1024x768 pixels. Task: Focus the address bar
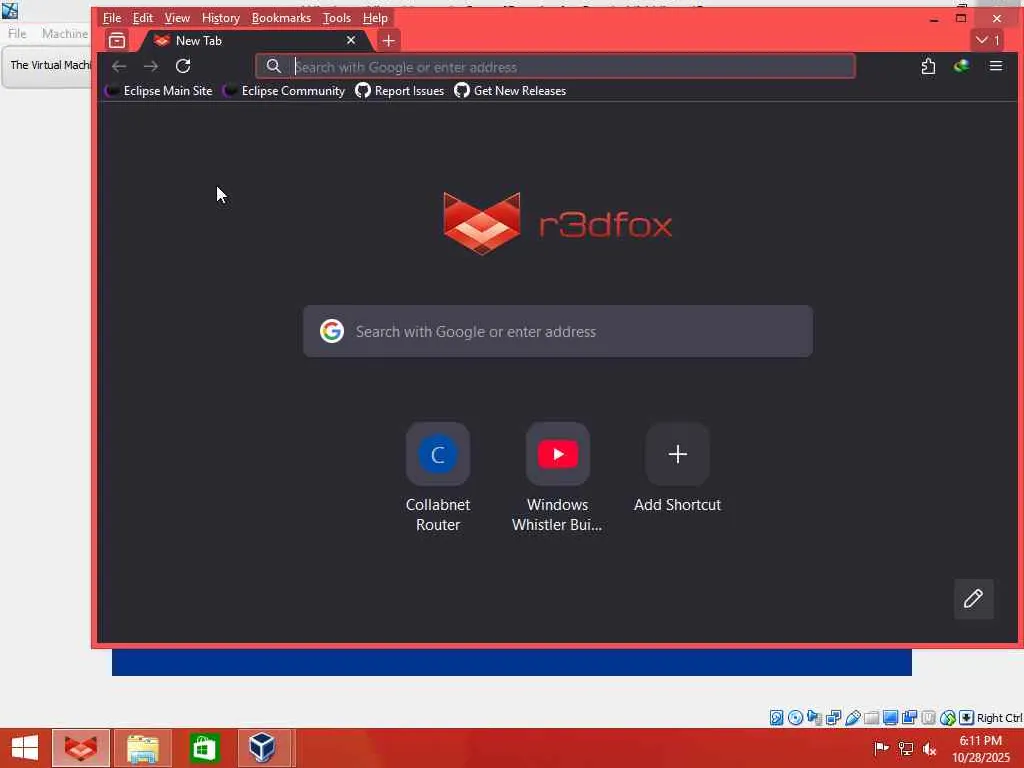click(x=556, y=67)
